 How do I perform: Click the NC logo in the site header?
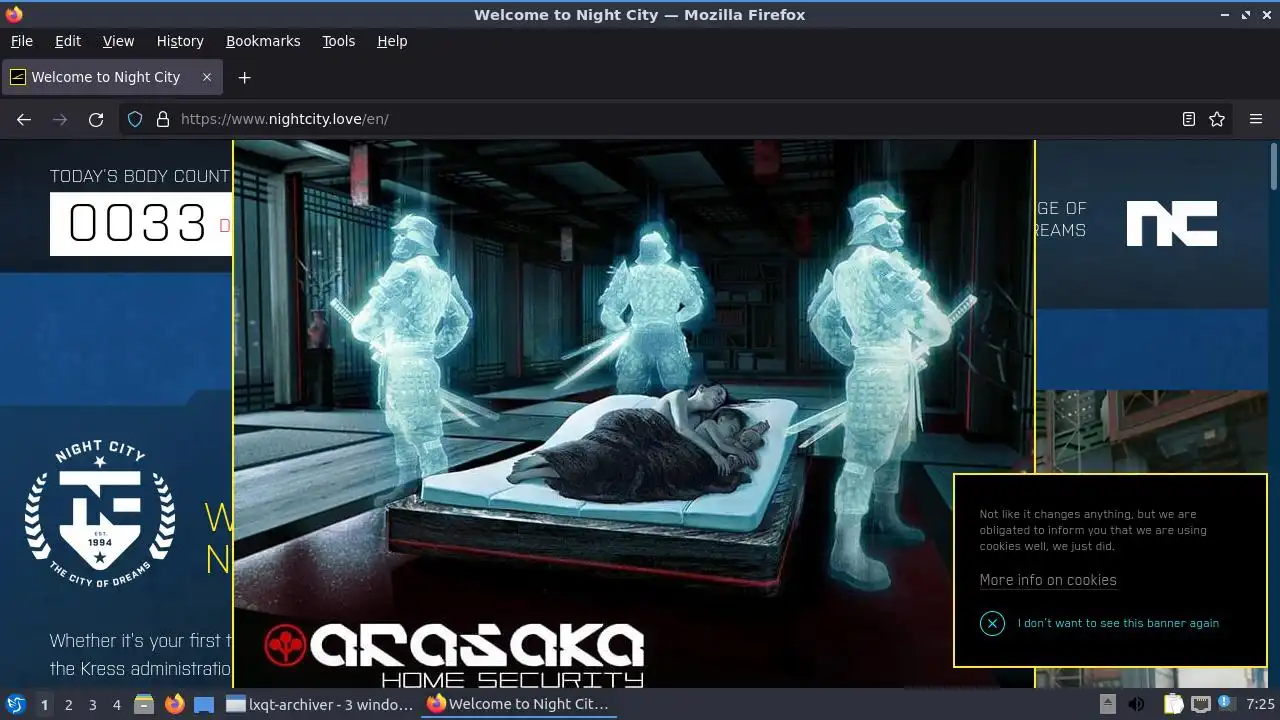point(1172,223)
